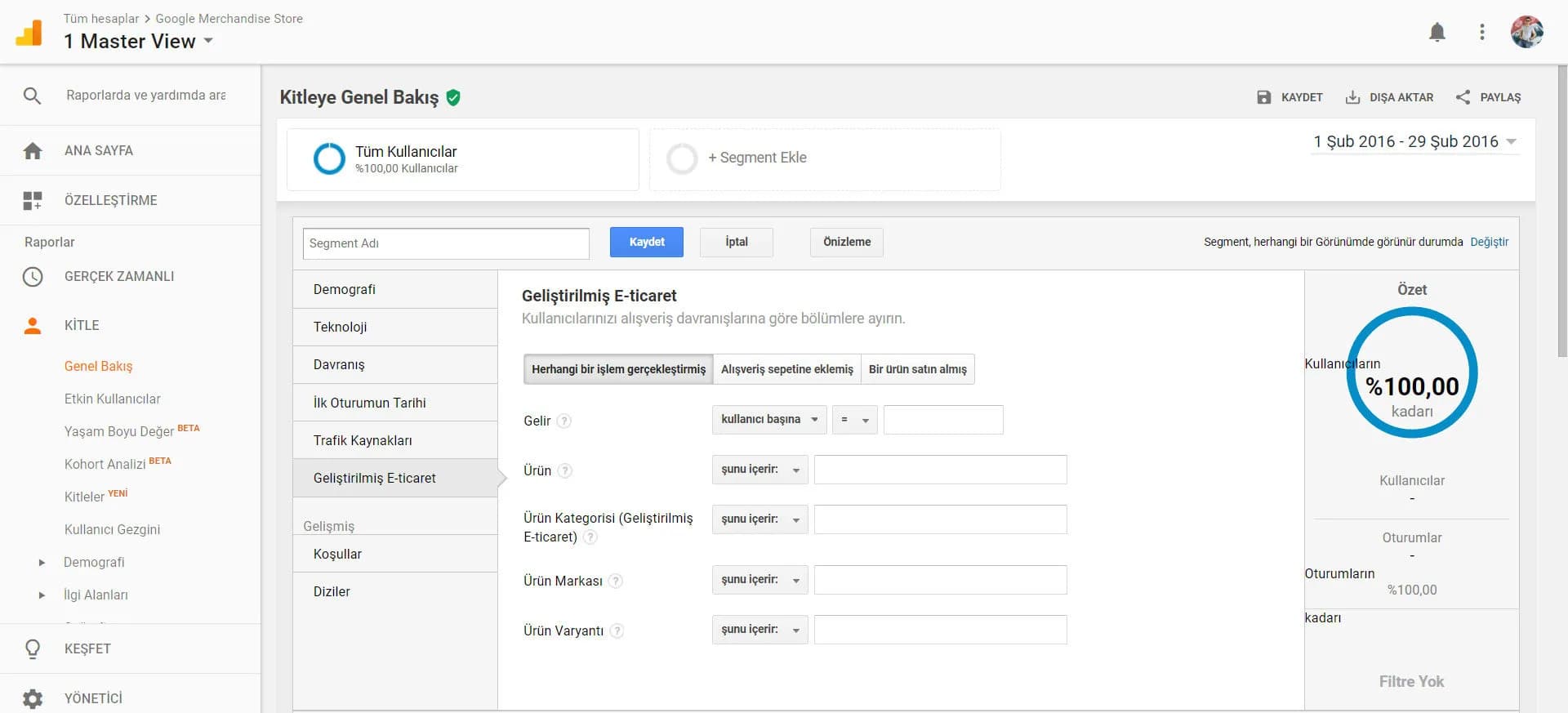Click the search magnifier icon
Screen dimensions: 1568x713
32,96
